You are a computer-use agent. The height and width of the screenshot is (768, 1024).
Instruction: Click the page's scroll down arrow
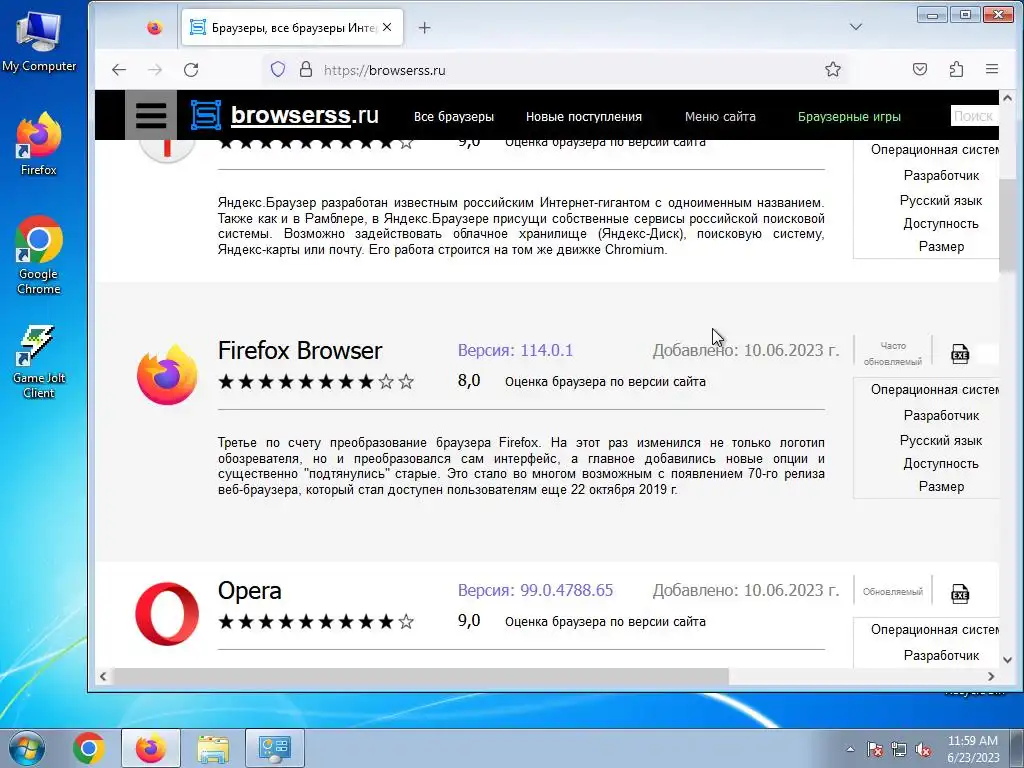click(1007, 660)
